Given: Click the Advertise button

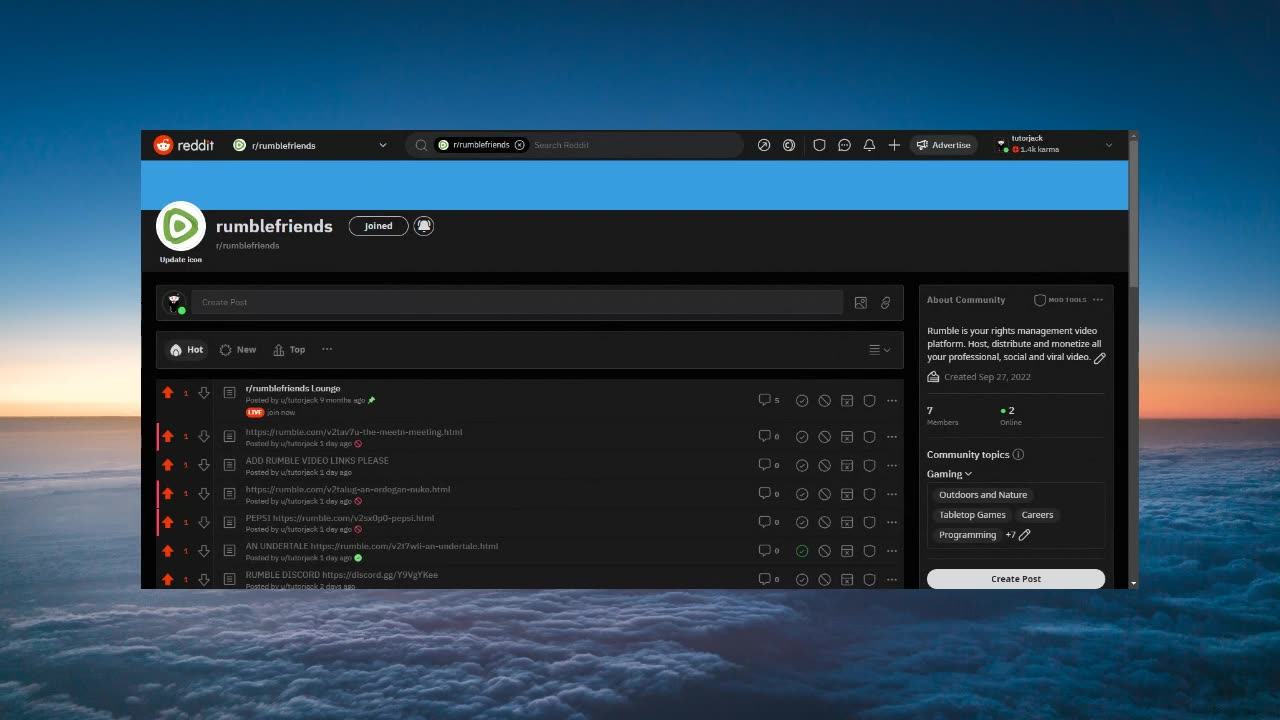Looking at the screenshot, I should tap(944, 145).
